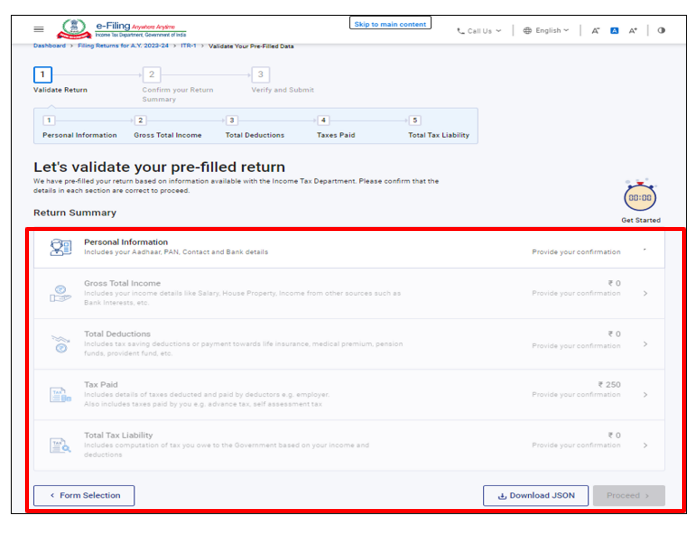
Task: Click the Download JSON button
Action: [x=535, y=495]
